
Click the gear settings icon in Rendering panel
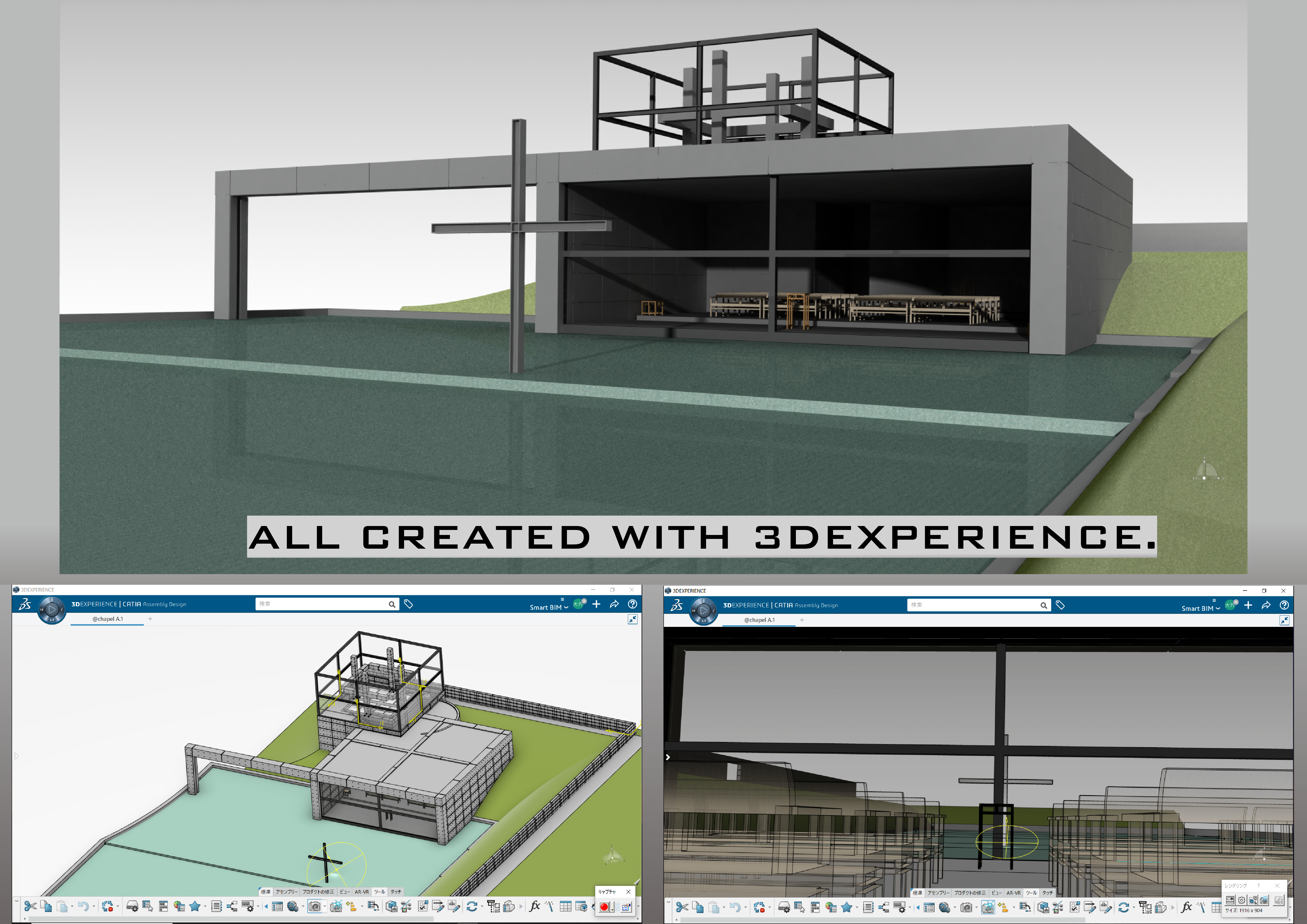click(1242, 900)
